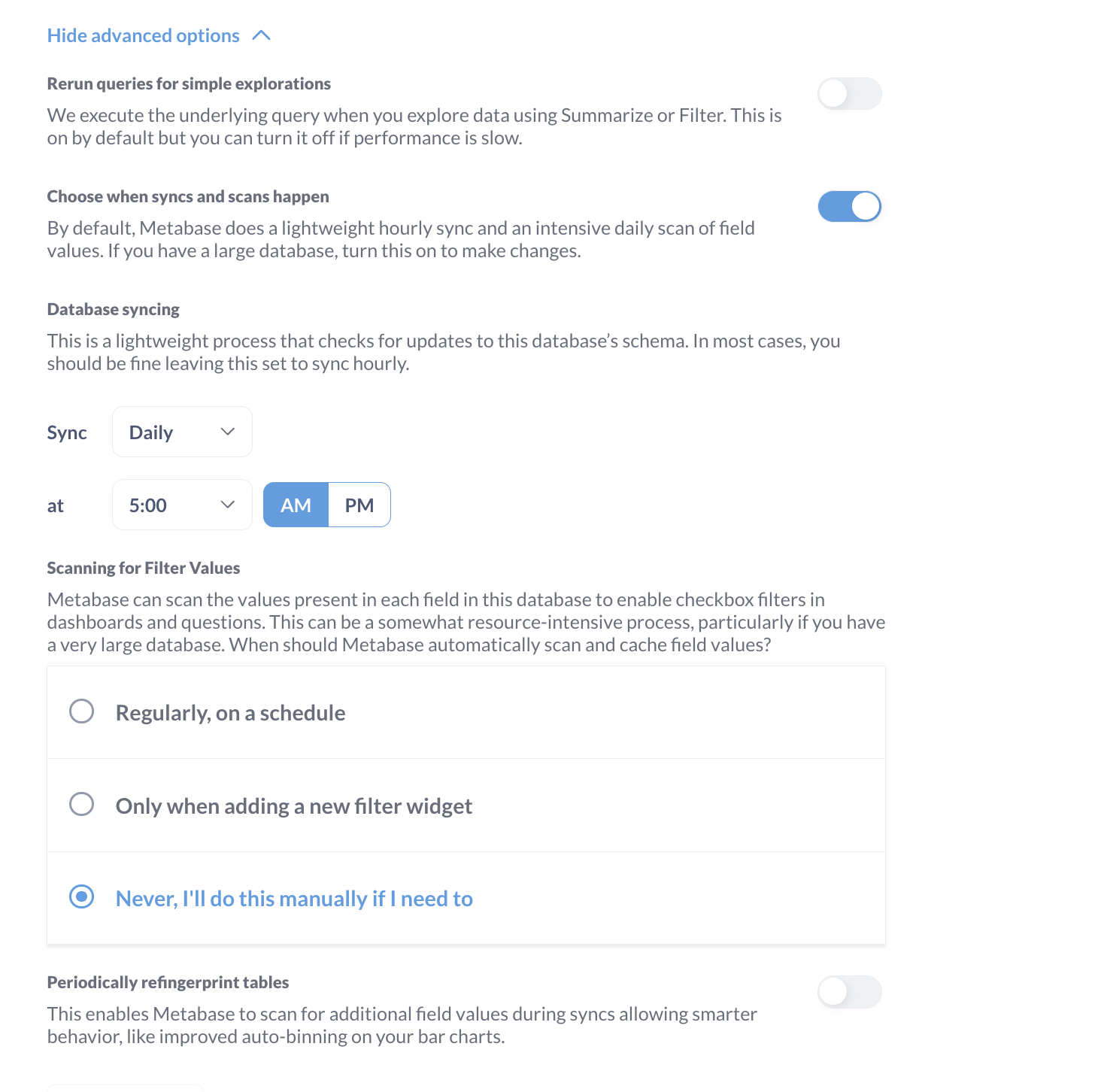Open the Sync frequency Daily dropdown

coord(182,432)
